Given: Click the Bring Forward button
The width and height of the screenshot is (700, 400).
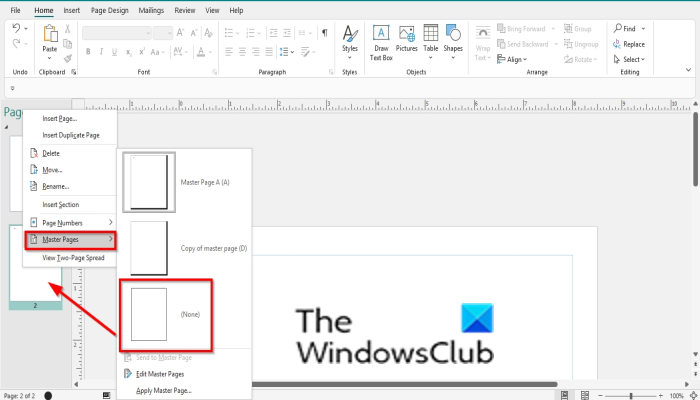Looking at the screenshot, I should point(521,29).
